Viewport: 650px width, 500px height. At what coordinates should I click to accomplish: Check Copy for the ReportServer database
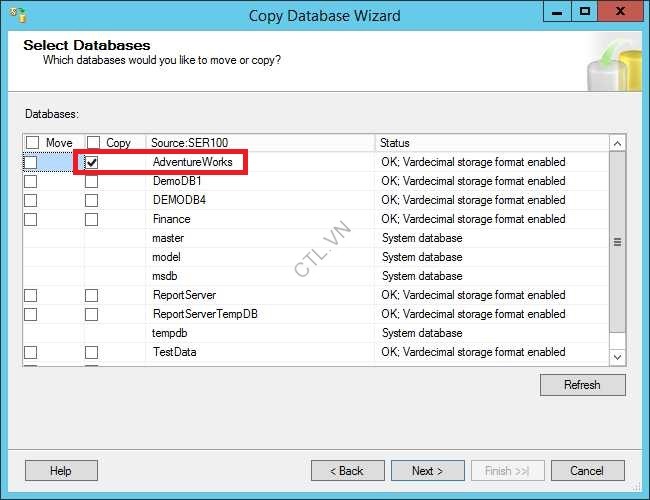click(92, 296)
